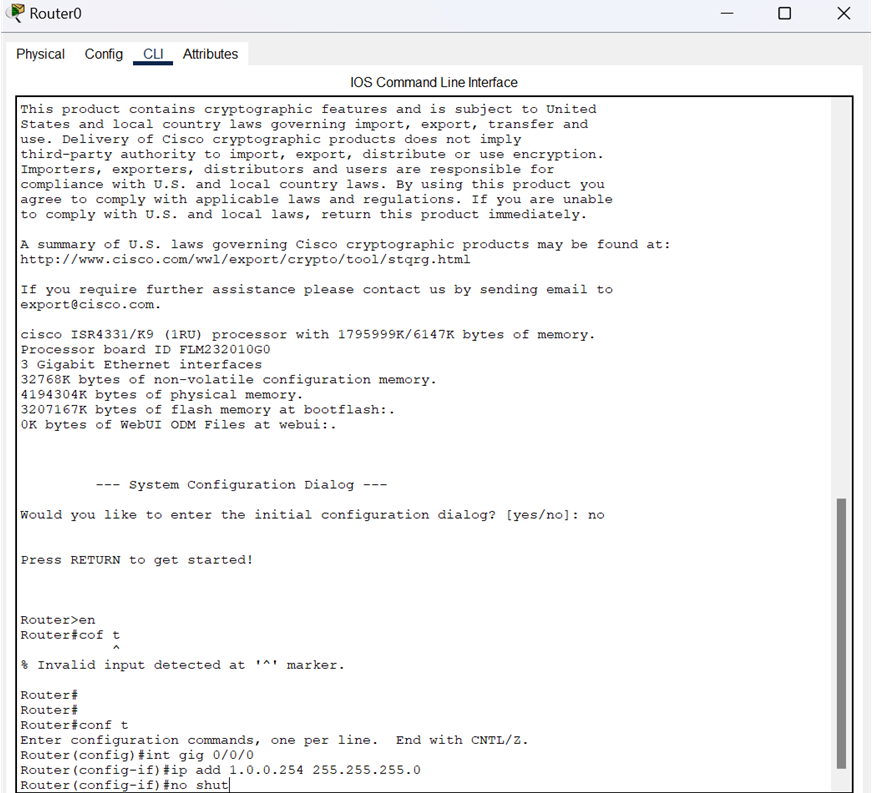Viewport: 872px width, 793px height.
Task: Click '% Invalid input detected' error line
Action: click(x=182, y=665)
